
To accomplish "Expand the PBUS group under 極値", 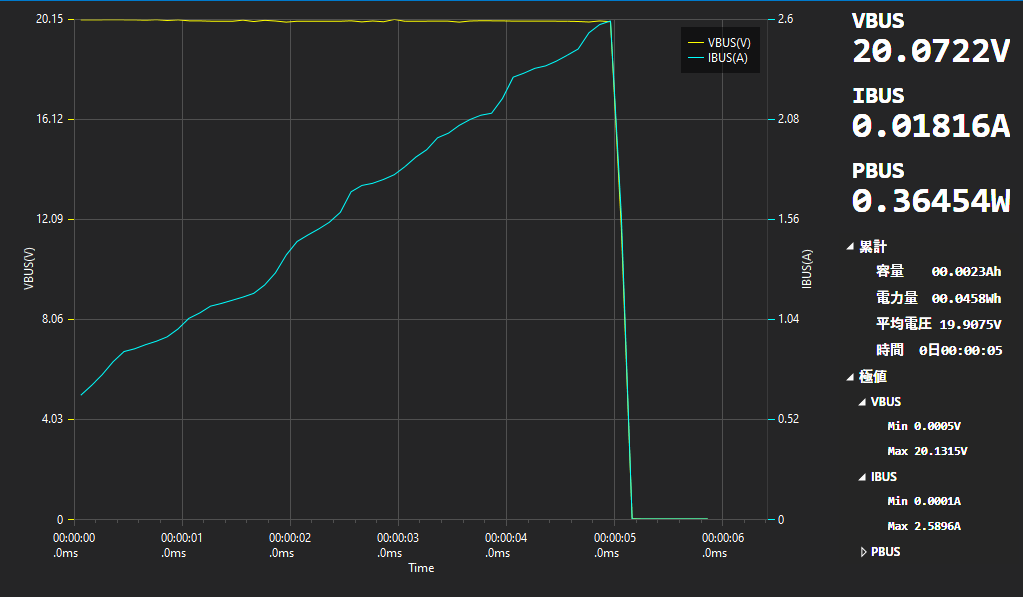I will pos(862,552).
